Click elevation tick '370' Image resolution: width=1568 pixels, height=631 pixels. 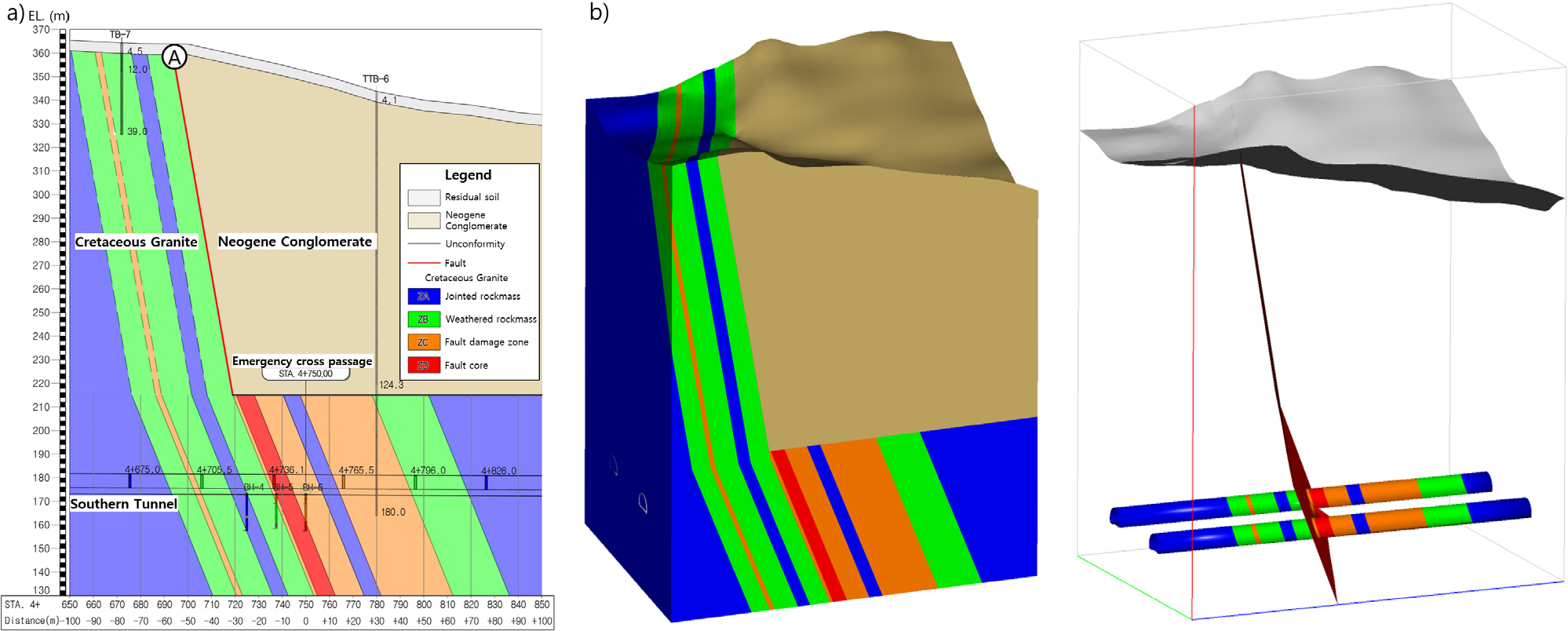[41, 30]
